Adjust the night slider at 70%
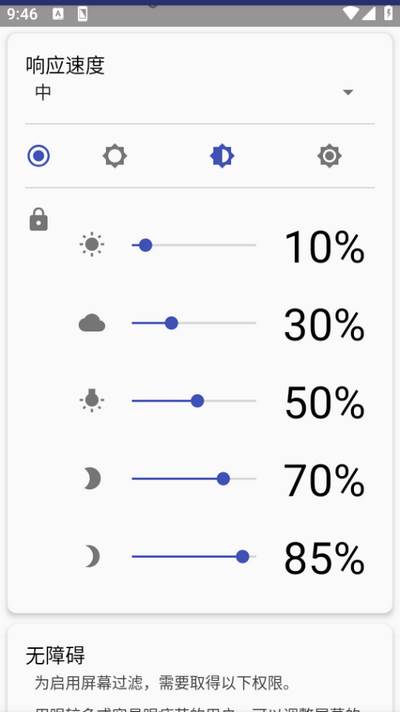400x712 pixels. pyautogui.click(x=194, y=479)
